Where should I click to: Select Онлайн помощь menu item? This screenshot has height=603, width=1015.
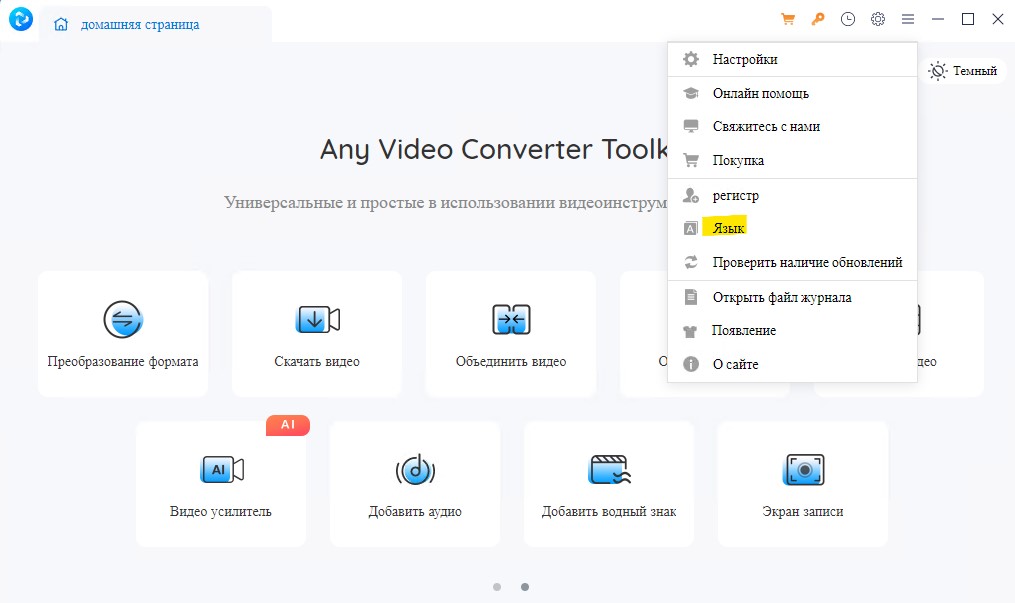[x=792, y=93]
